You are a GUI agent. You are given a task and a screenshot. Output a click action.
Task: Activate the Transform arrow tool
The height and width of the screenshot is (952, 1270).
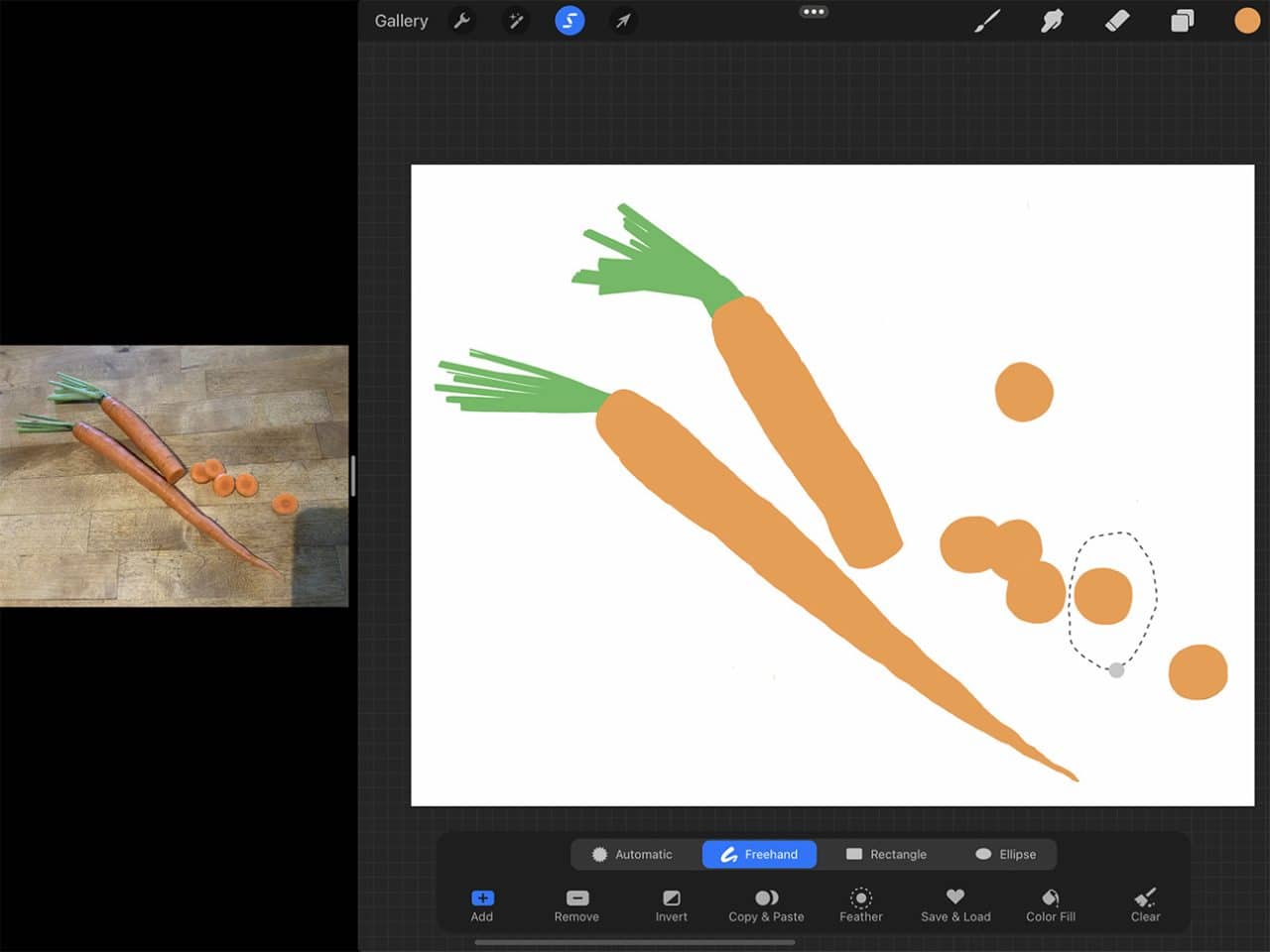tap(623, 20)
